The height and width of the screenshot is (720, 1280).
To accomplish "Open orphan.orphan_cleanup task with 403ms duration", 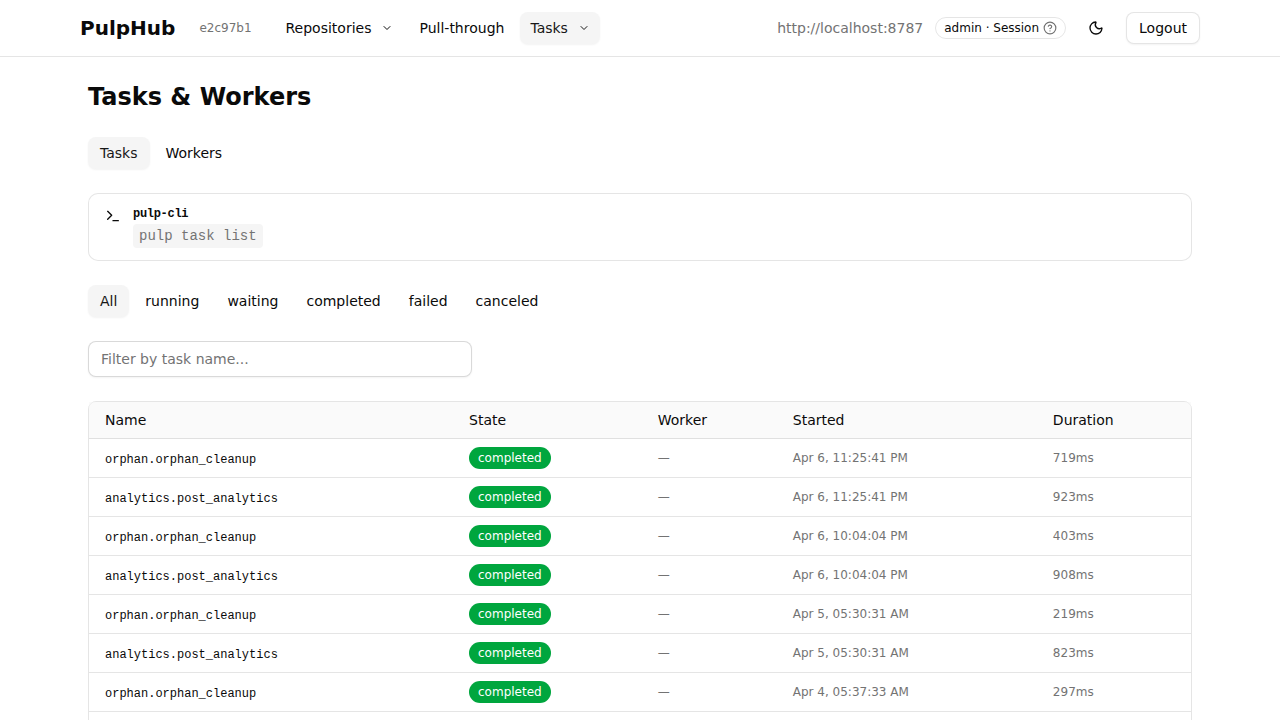I will click(x=181, y=537).
